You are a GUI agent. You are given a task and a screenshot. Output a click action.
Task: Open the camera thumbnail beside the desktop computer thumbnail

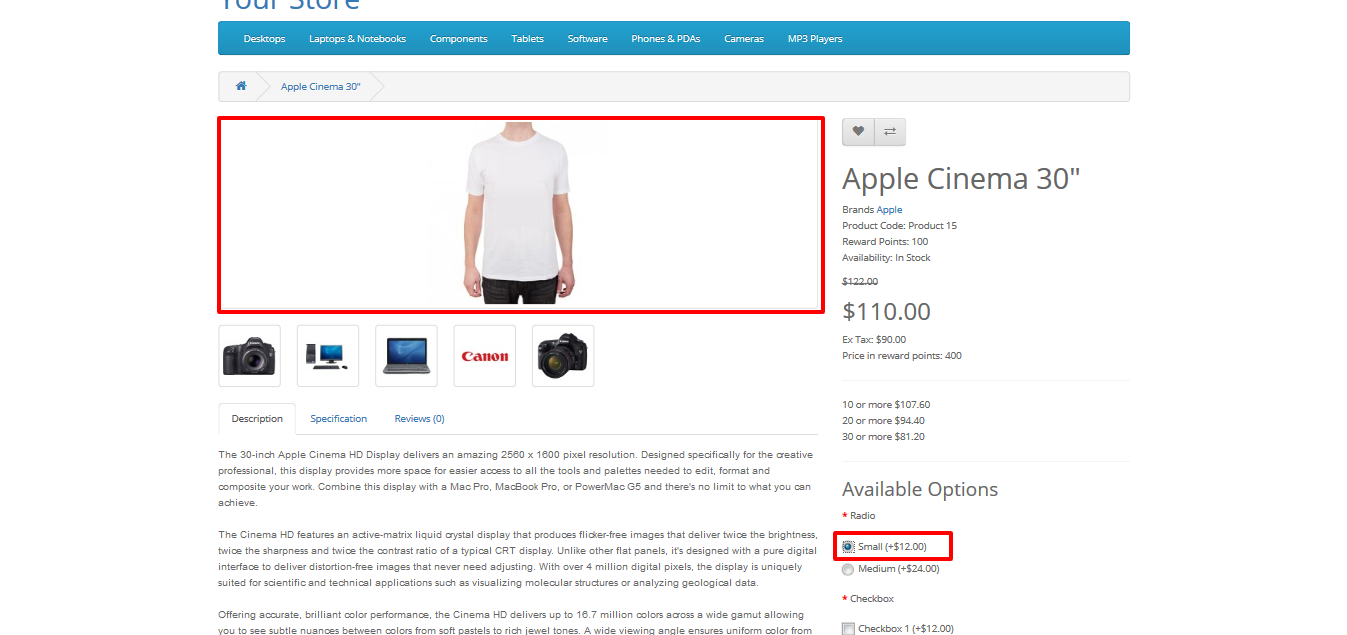(250, 356)
